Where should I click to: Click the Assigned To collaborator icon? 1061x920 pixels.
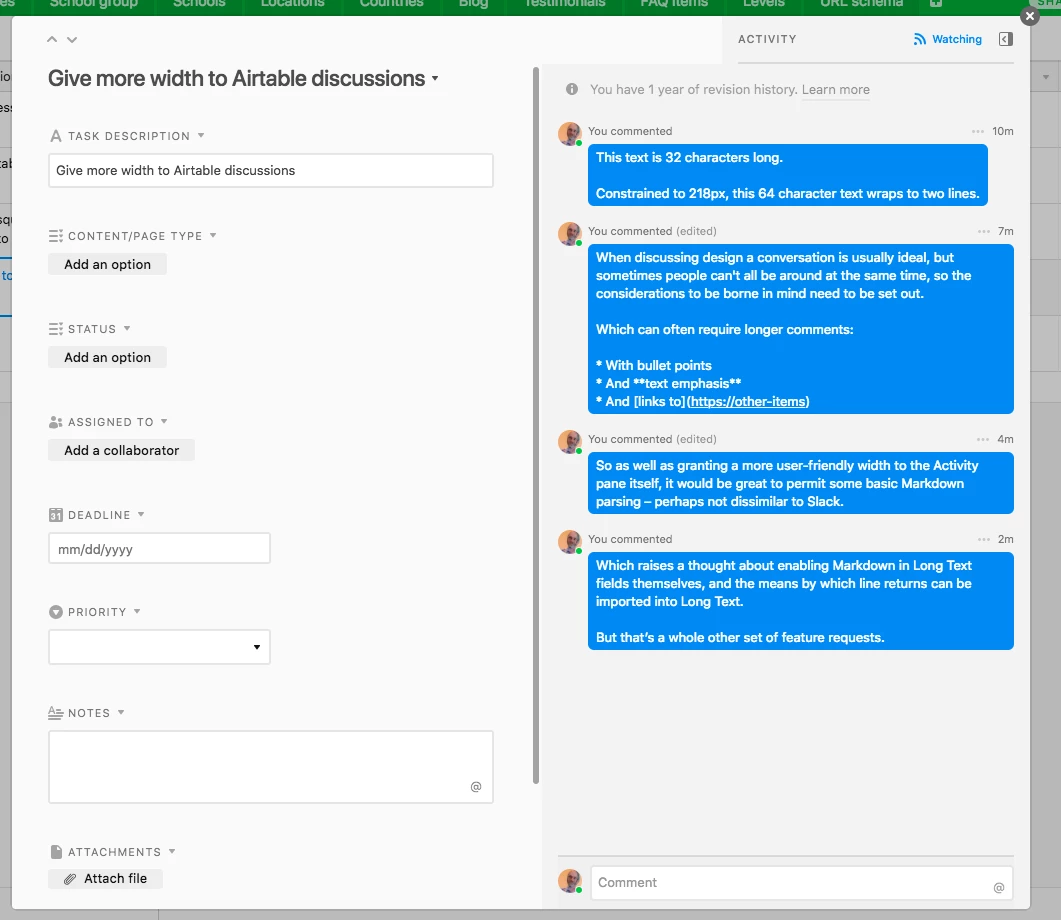coord(56,422)
